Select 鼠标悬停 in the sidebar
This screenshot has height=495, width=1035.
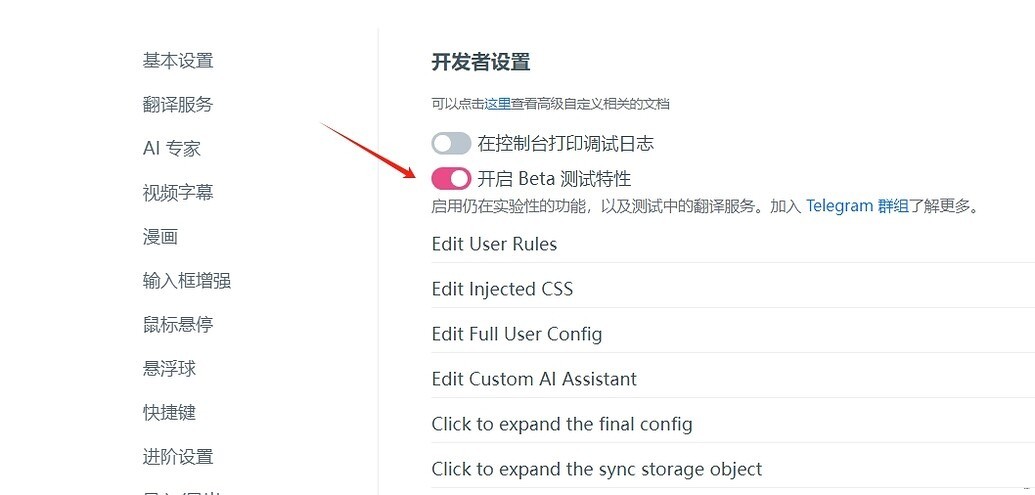click(178, 325)
